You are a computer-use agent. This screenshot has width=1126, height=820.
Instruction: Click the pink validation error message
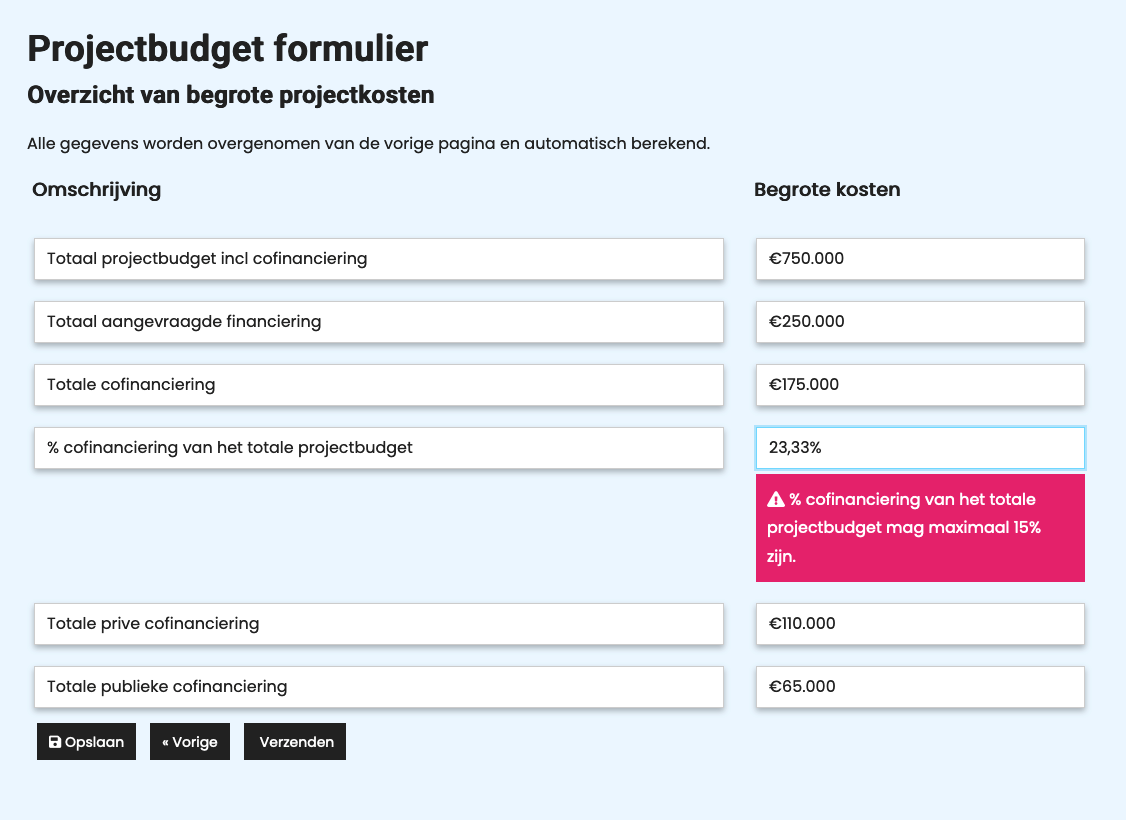coord(919,527)
